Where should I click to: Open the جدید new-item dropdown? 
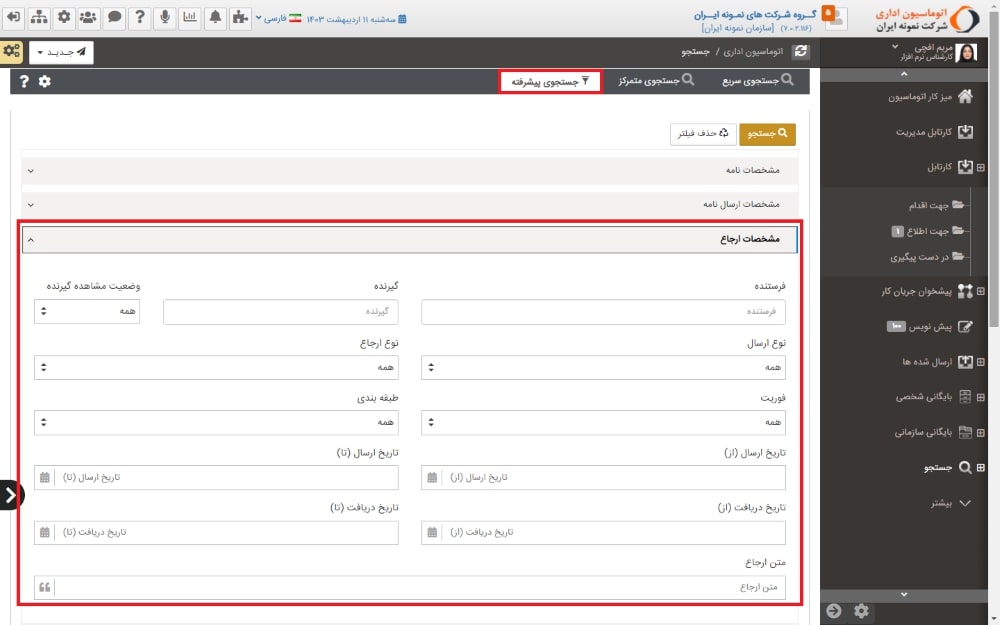(x=61, y=52)
